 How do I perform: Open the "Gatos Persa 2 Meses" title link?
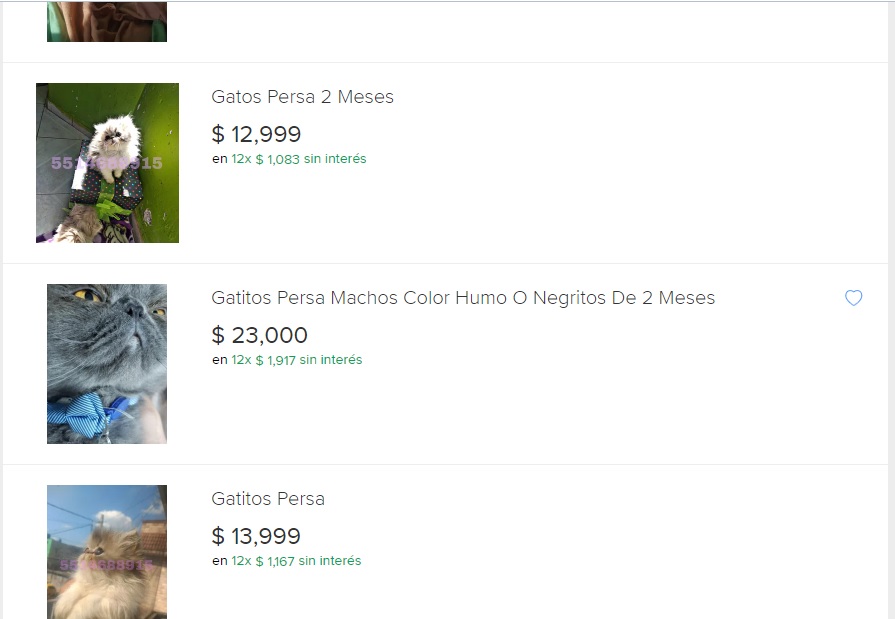point(302,97)
